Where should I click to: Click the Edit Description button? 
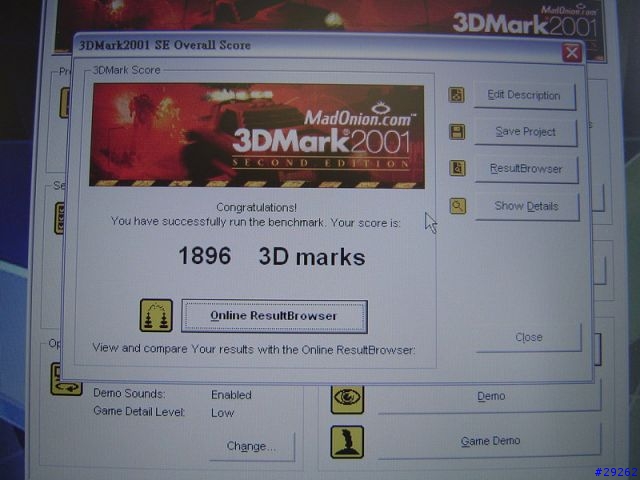(524, 96)
